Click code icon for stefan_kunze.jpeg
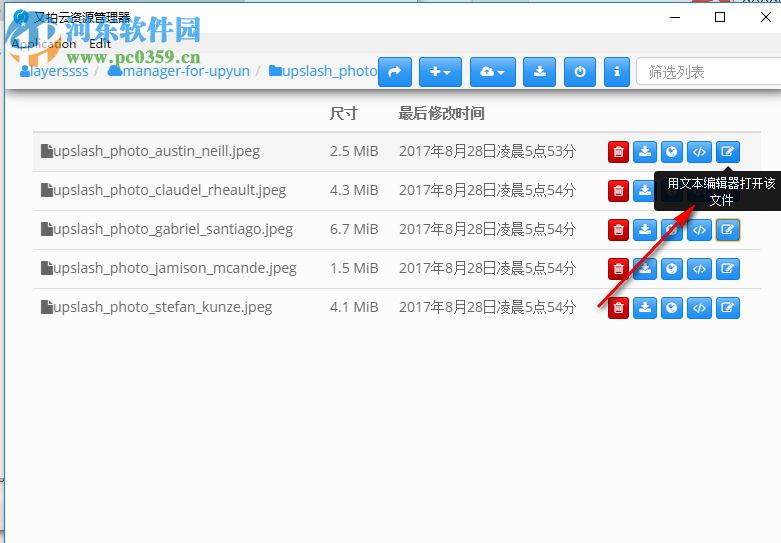 point(699,308)
